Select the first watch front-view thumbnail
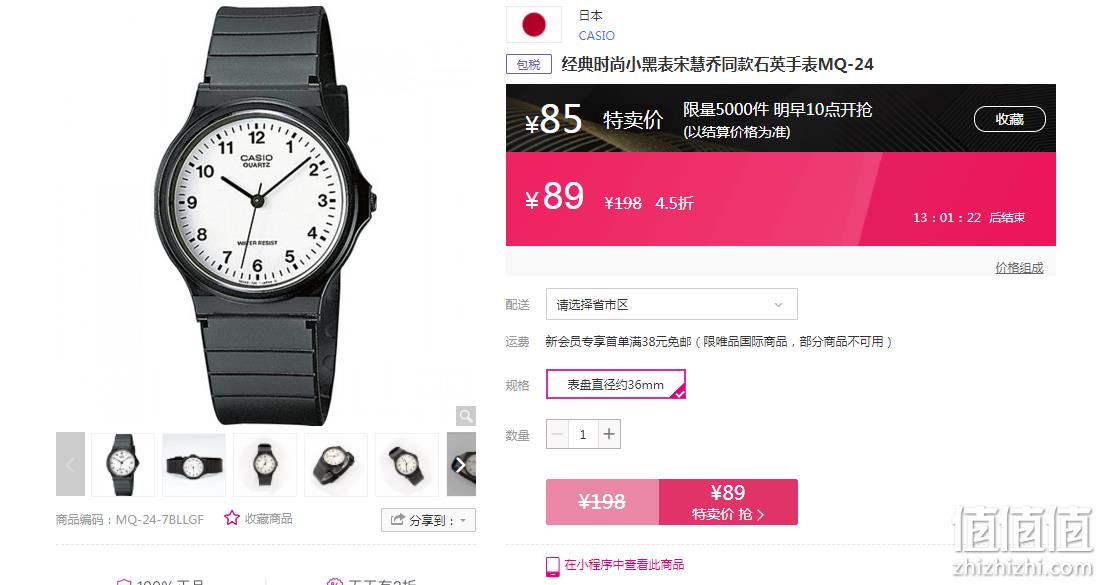Image resolution: width=1102 pixels, height=585 pixels. [x=122, y=464]
